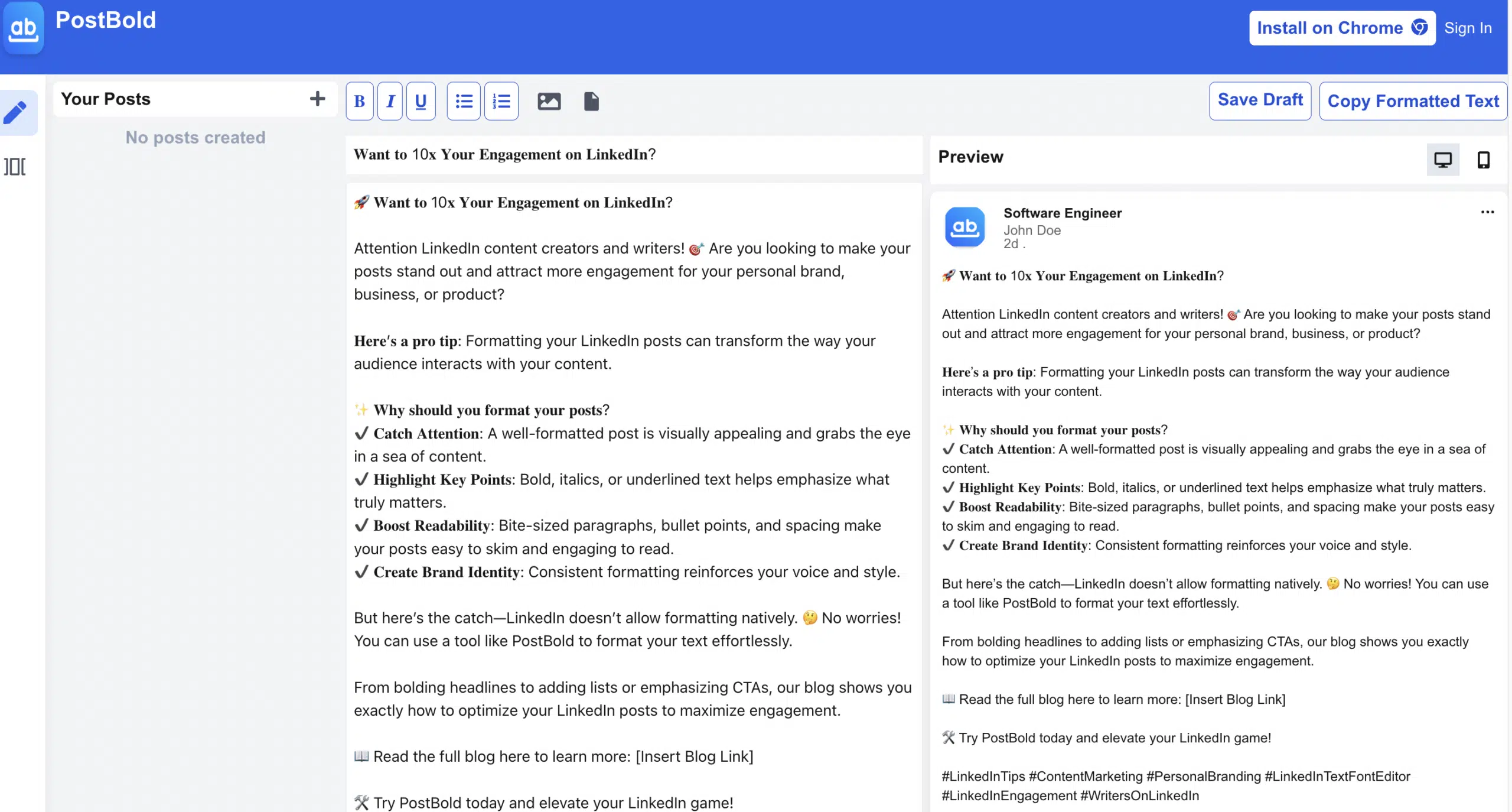Viewport: 1512px width, 812px height.
Task: Click hashtags line in preview
Action: click(x=1175, y=786)
